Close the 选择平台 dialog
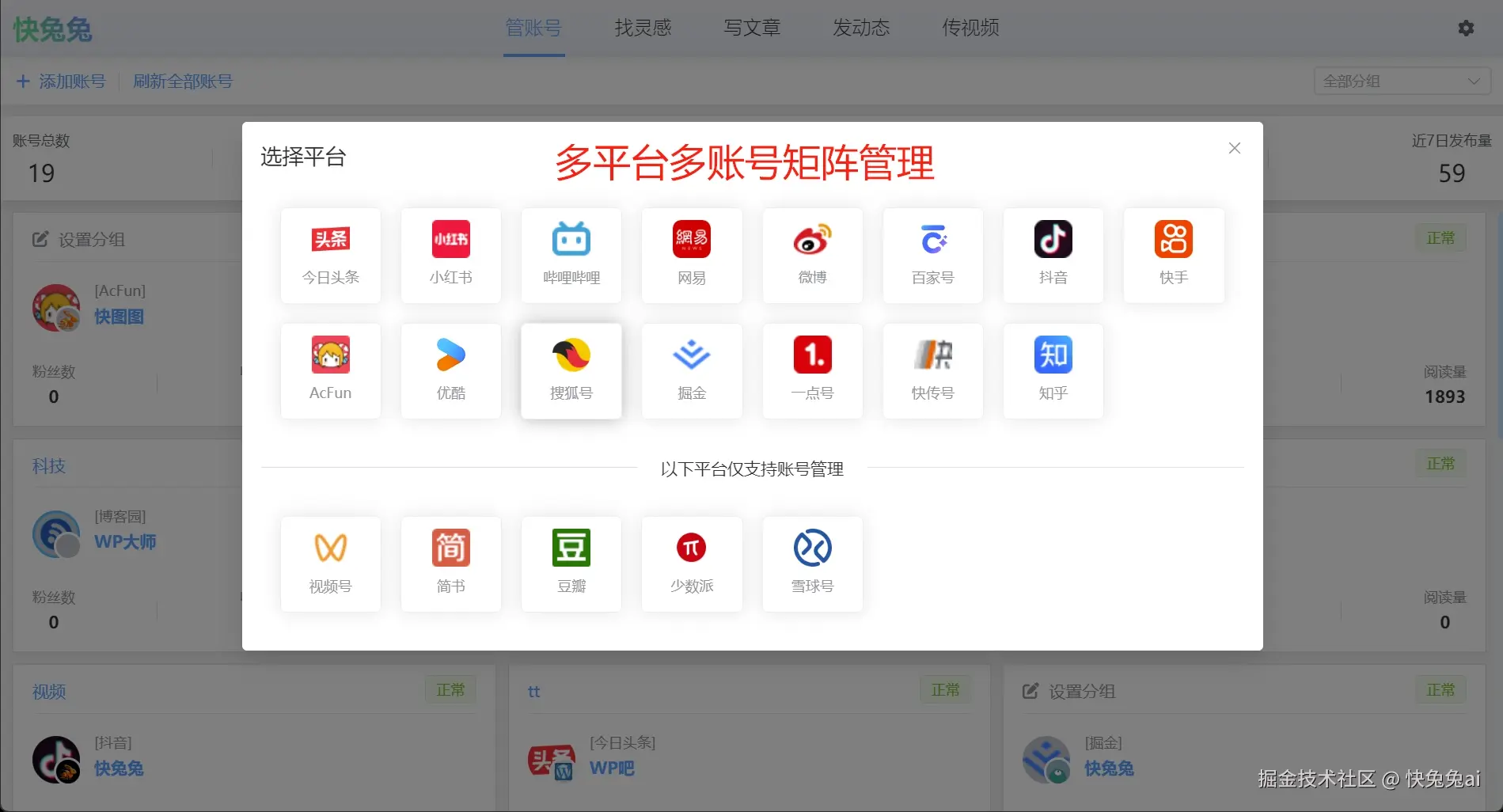This screenshot has width=1503, height=812. pyautogui.click(x=1234, y=148)
